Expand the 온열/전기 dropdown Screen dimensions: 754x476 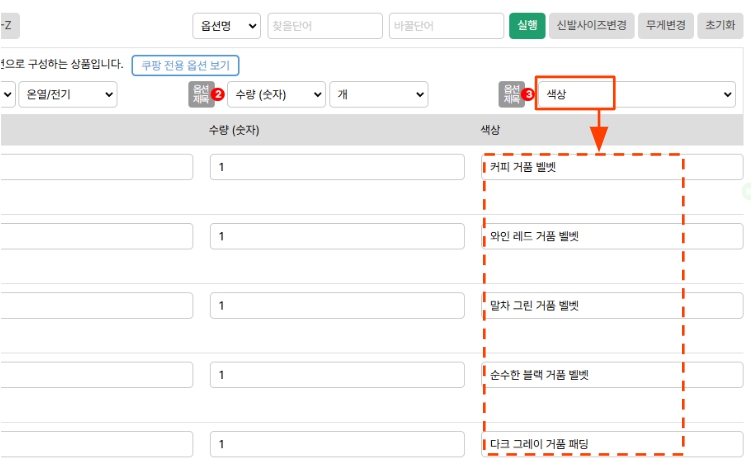tap(67, 94)
